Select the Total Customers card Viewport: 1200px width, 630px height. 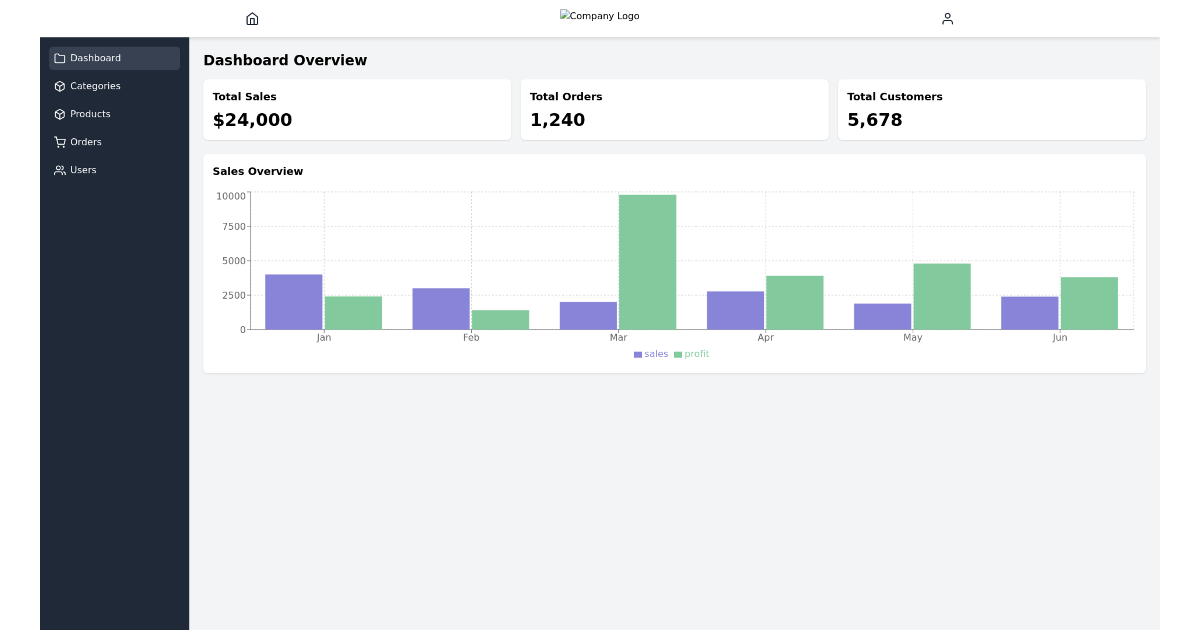[x=991, y=109]
